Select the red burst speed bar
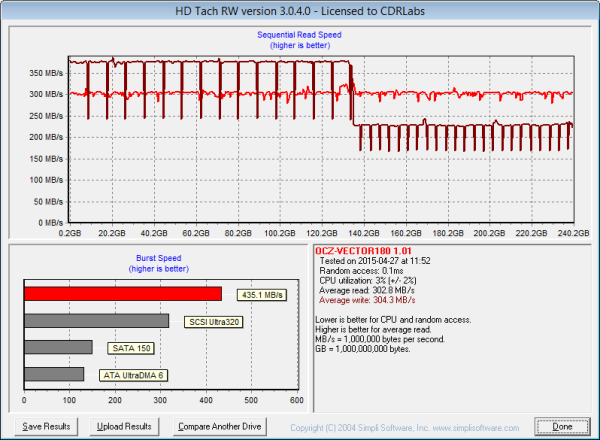The image size is (600, 440). pos(122,294)
